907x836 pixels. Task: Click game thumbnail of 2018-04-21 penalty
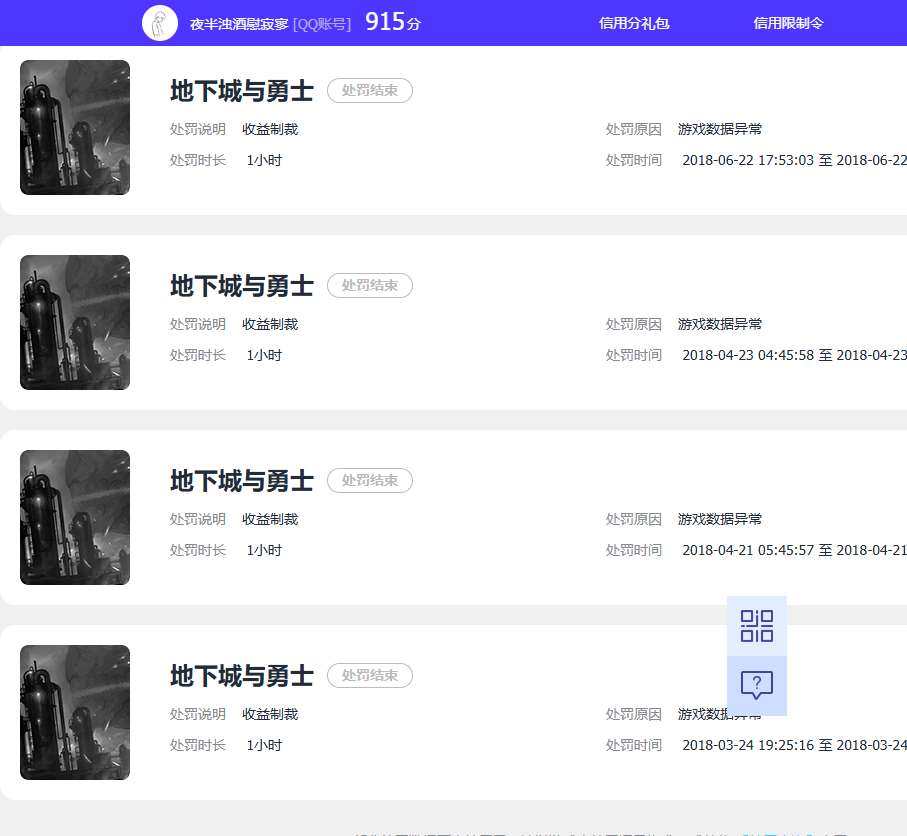click(x=75, y=517)
